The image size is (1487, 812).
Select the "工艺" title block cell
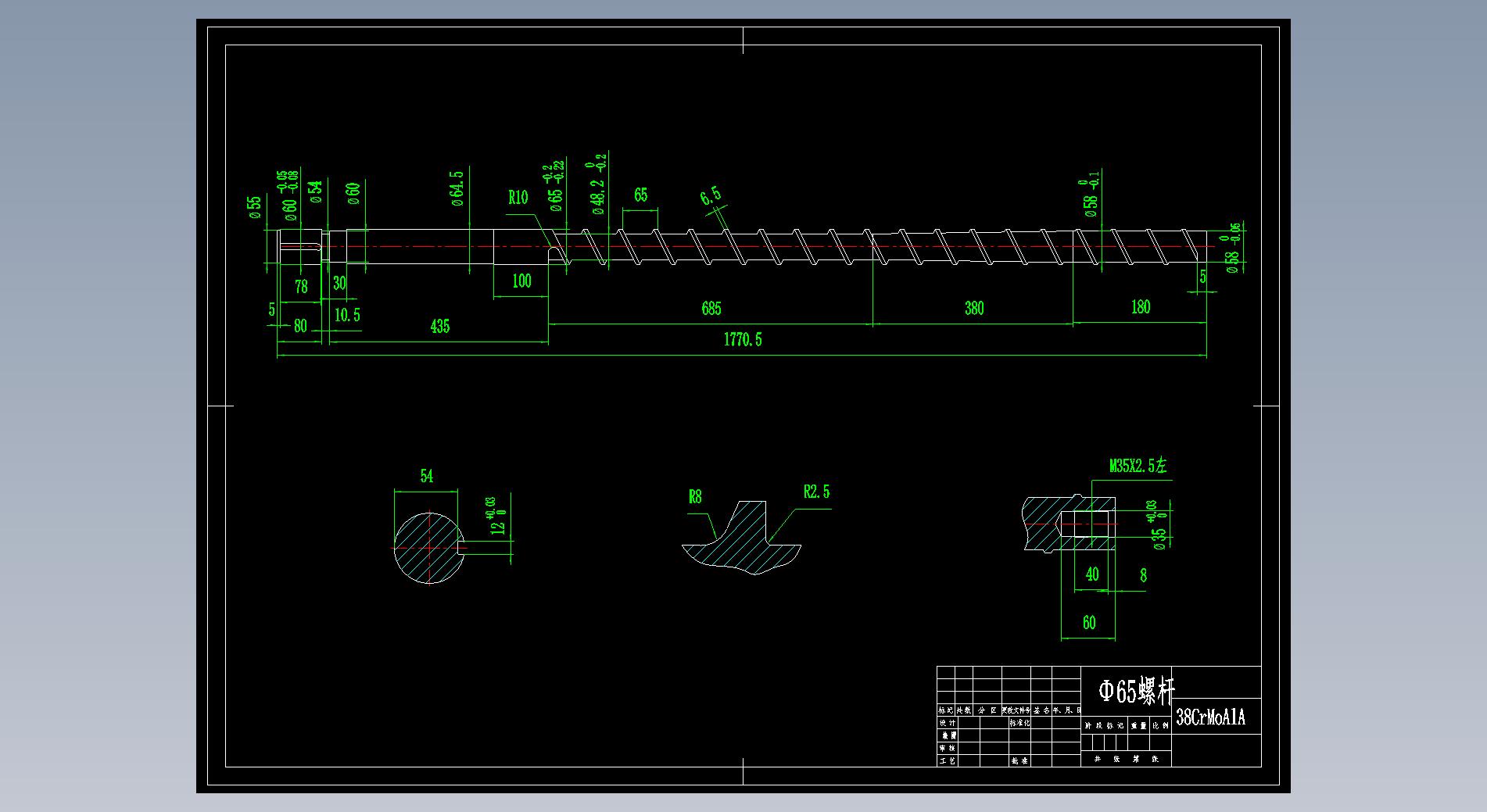pos(947,760)
